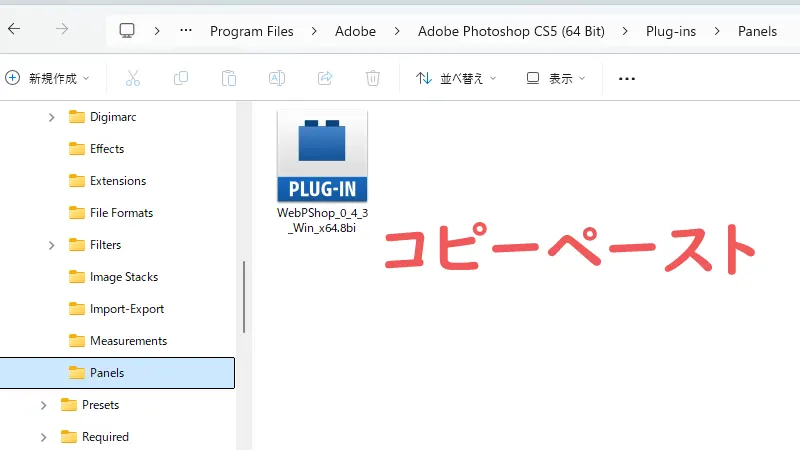Go back with the left arrow button
This screenshot has width=800, height=450.
[x=14, y=29]
